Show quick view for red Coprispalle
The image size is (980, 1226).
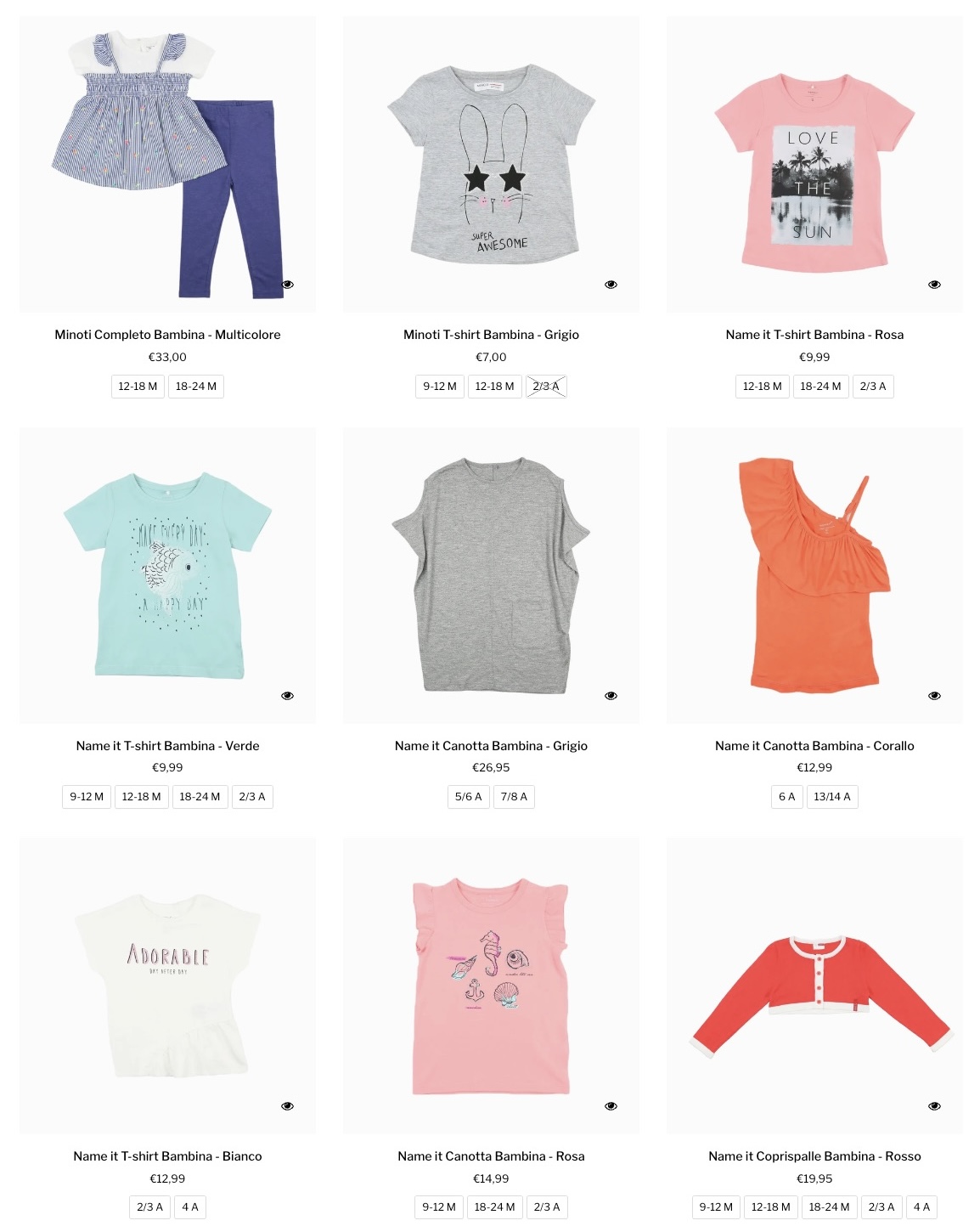pyautogui.click(x=934, y=1106)
